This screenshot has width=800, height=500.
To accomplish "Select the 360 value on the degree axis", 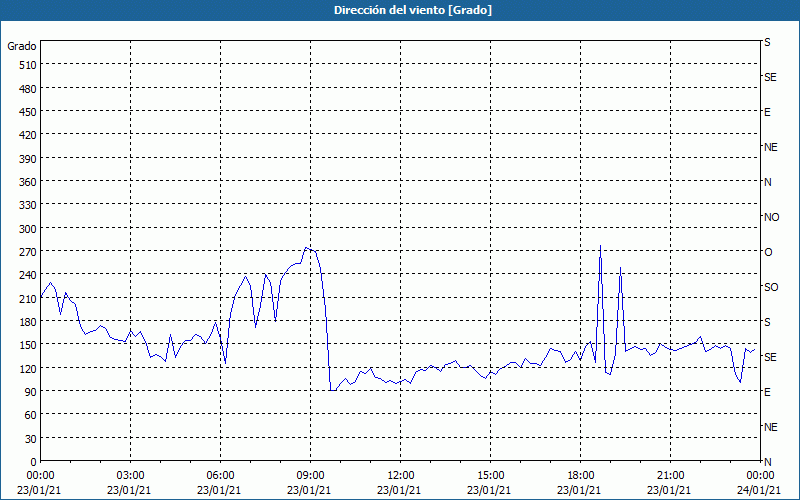I will 28,182.
